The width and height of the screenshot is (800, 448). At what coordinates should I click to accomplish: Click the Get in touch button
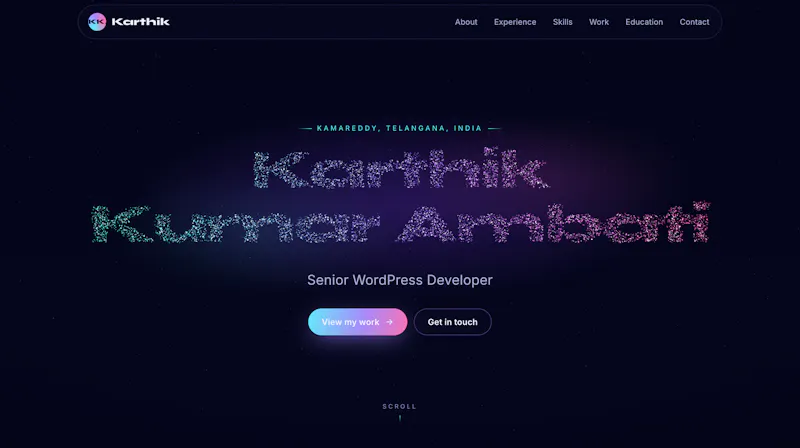click(453, 322)
